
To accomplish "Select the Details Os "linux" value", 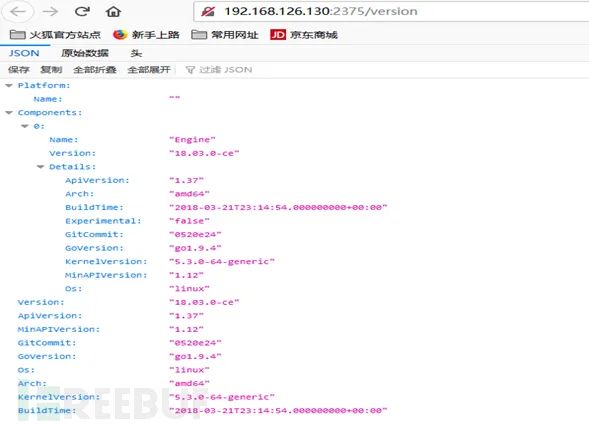I will tap(189, 289).
